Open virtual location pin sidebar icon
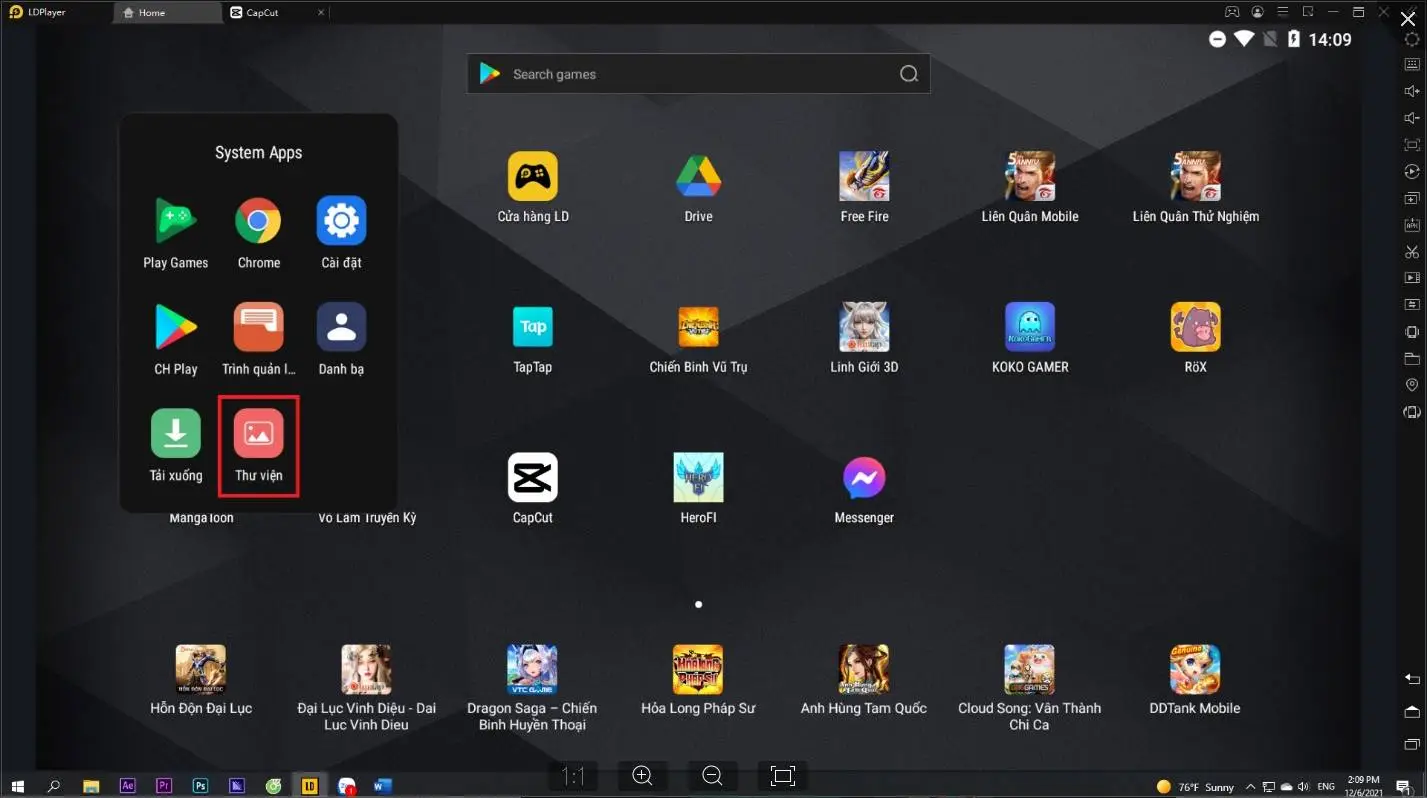Screen dimensions: 1427x798 click(1412, 385)
